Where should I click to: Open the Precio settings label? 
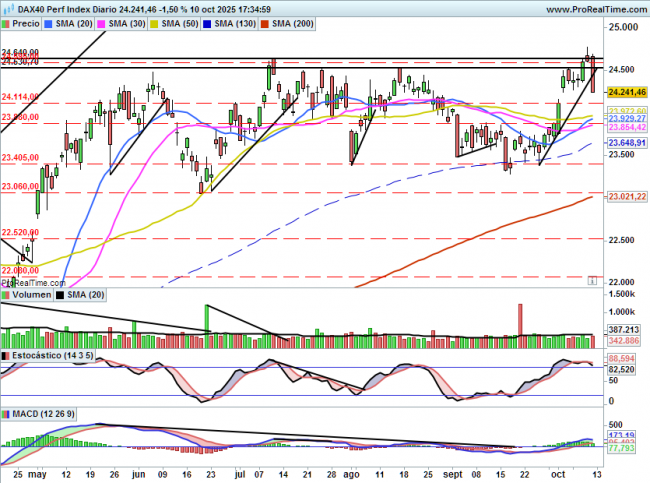coord(27,20)
